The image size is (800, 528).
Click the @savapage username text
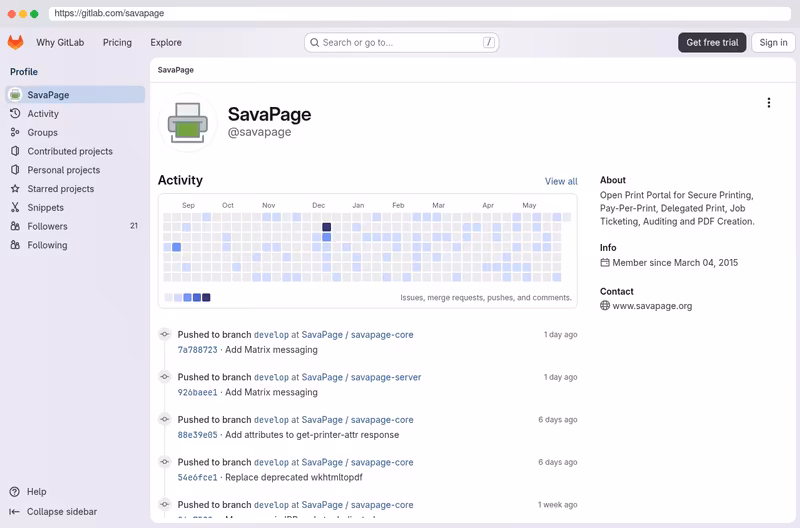pyautogui.click(x=259, y=132)
